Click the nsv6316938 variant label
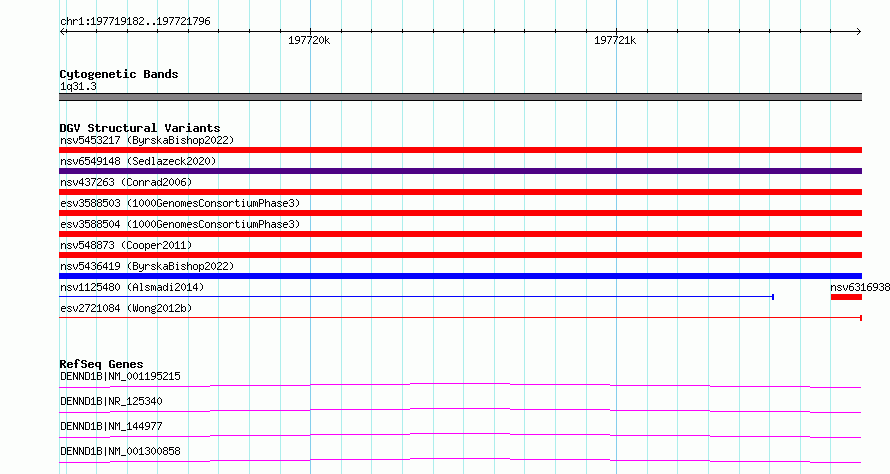Viewport: 890px width, 474px height. pos(860,287)
